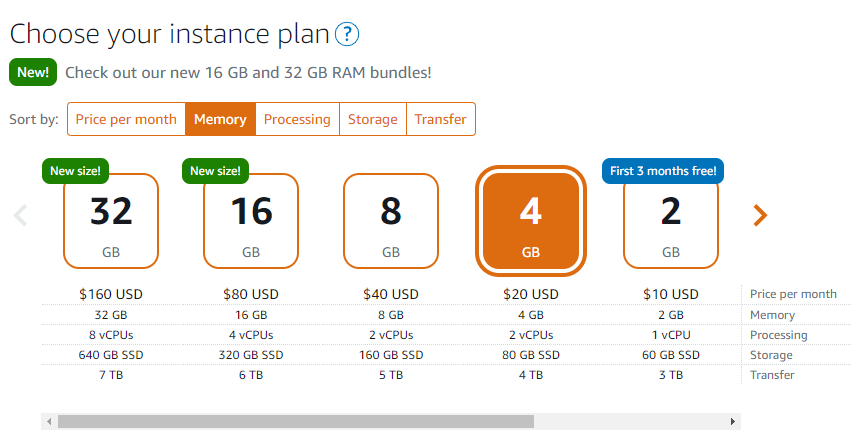
Task: Click the active Memory sort option
Action: coord(220,119)
